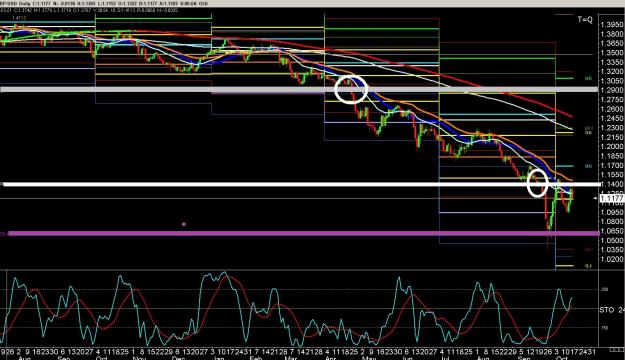Click the 1.2600 price scale value
625x360 pixels.
pyautogui.click(x=612, y=109)
